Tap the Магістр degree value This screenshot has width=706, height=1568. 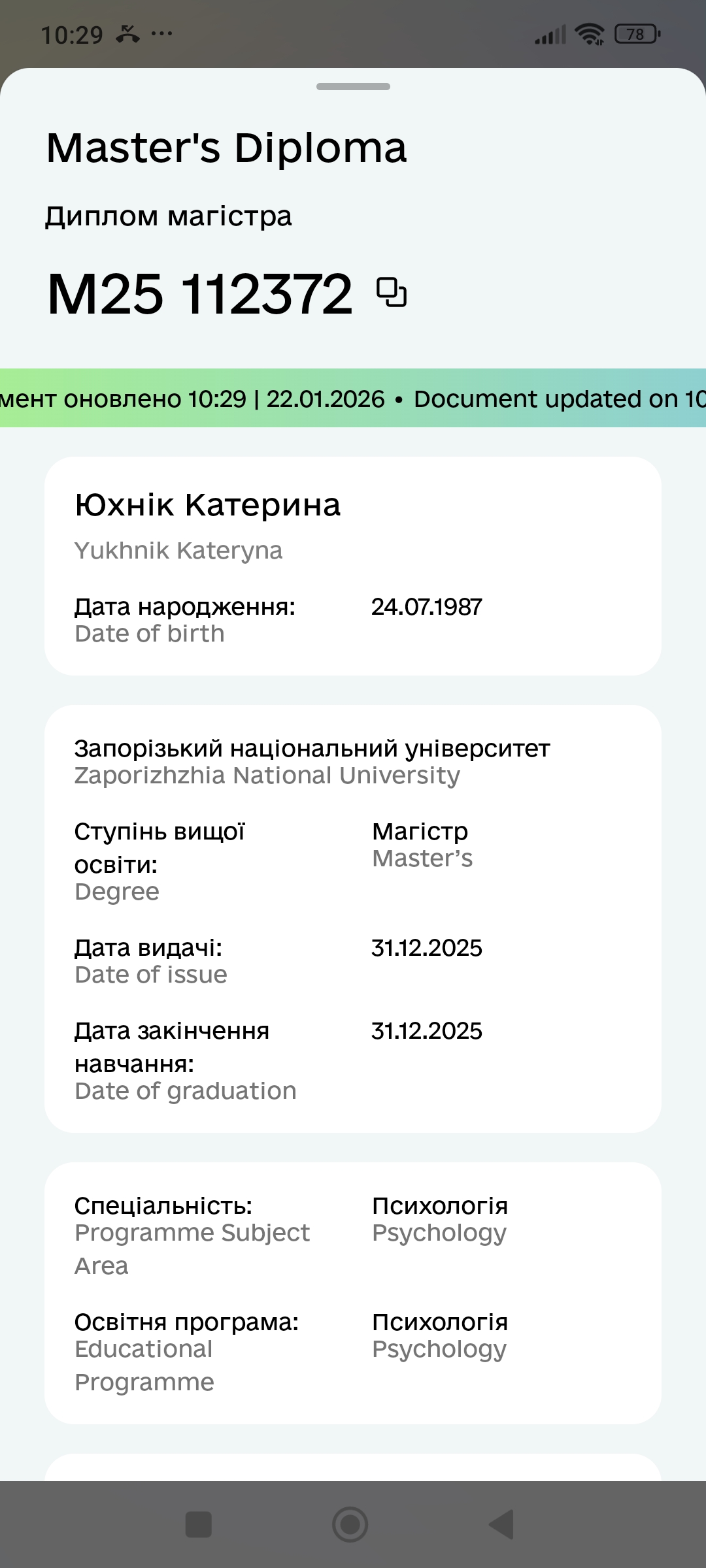pyautogui.click(x=420, y=832)
